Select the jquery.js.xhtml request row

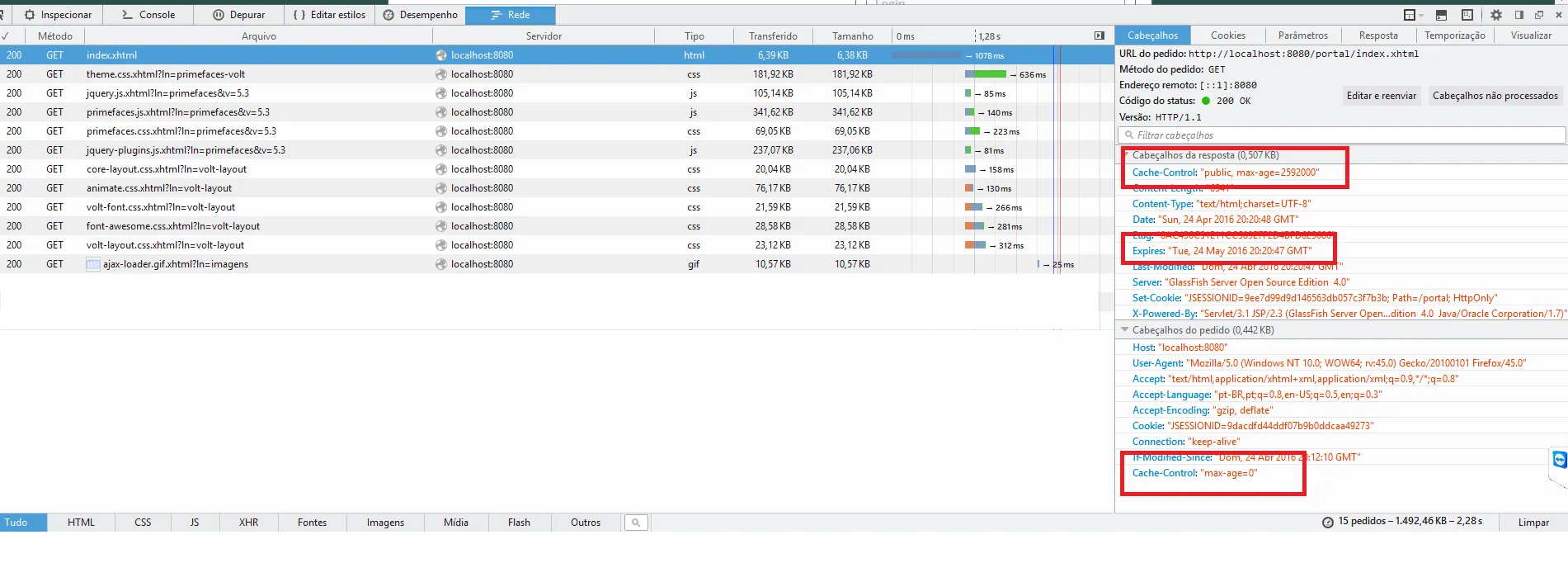pyautogui.click(x=557, y=93)
